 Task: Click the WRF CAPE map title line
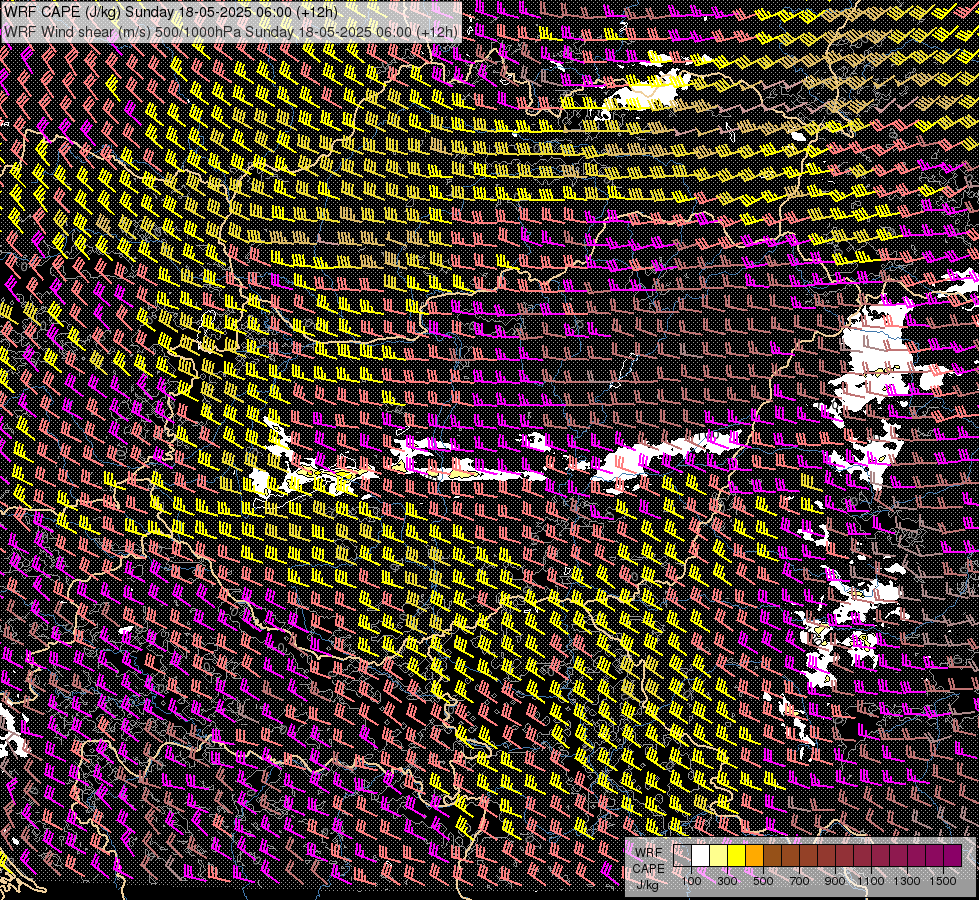(x=170, y=12)
